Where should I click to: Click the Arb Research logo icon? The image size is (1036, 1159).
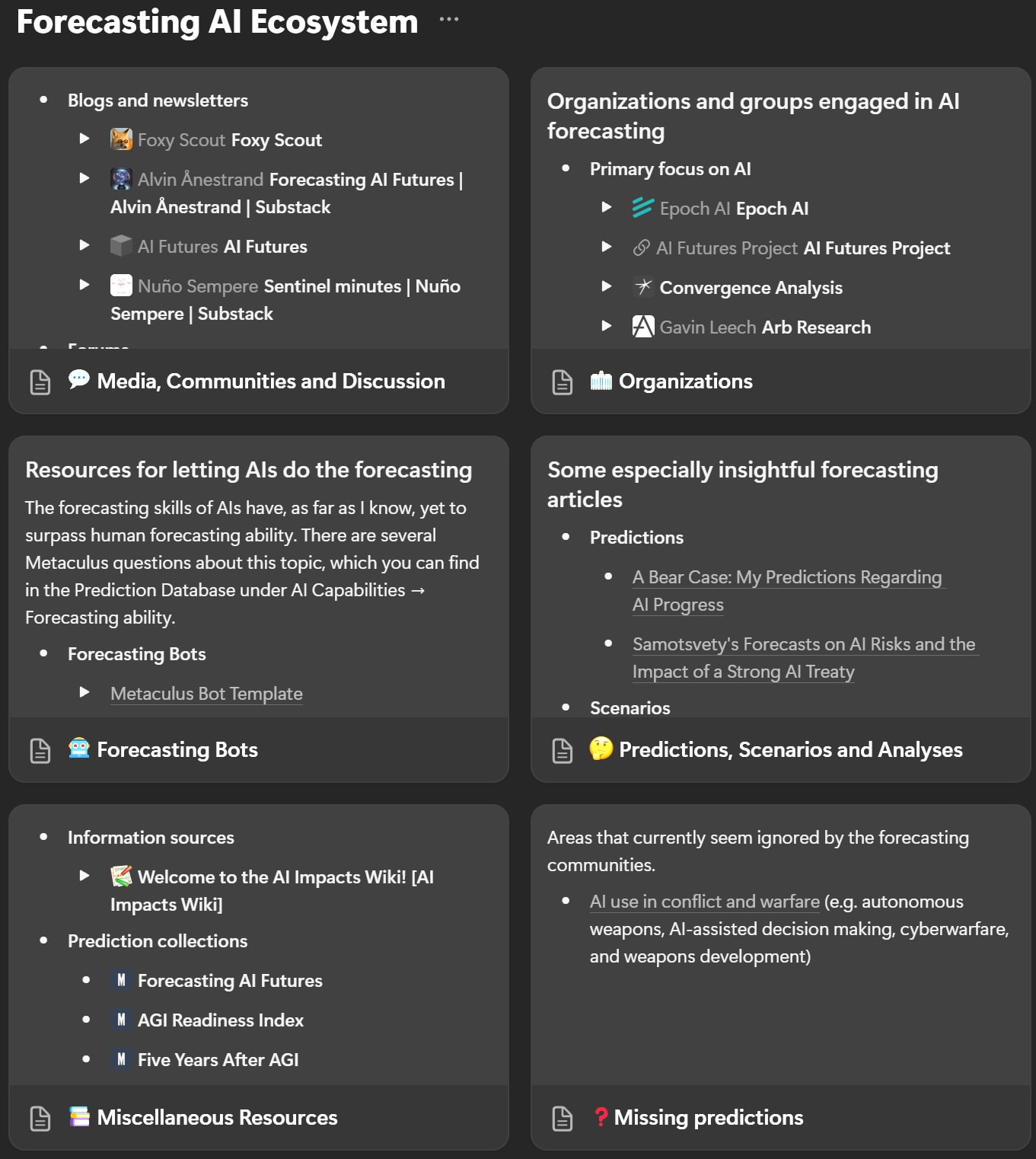pyautogui.click(x=643, y=327)
